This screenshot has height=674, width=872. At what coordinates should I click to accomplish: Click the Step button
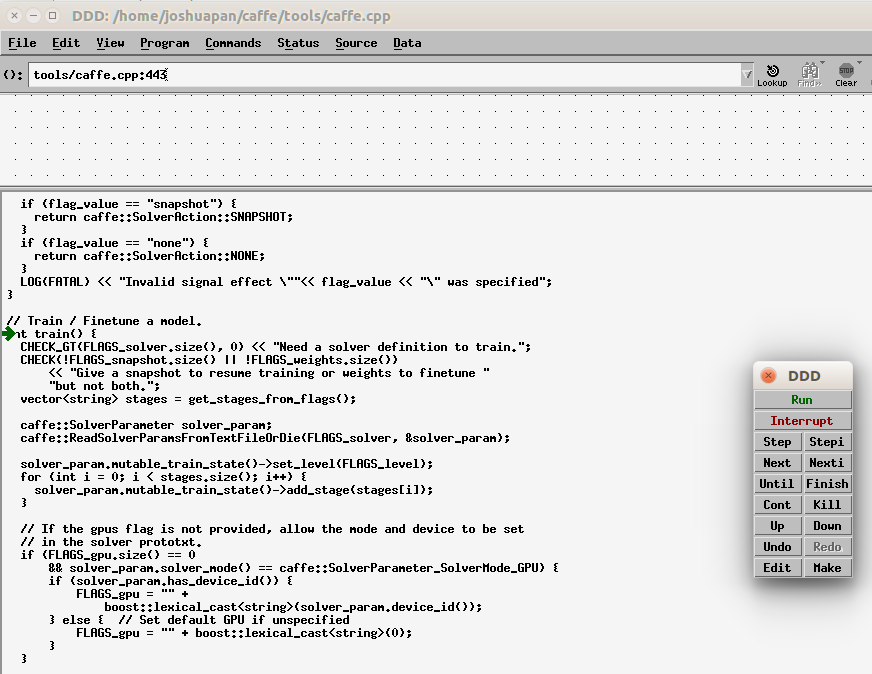777,441
